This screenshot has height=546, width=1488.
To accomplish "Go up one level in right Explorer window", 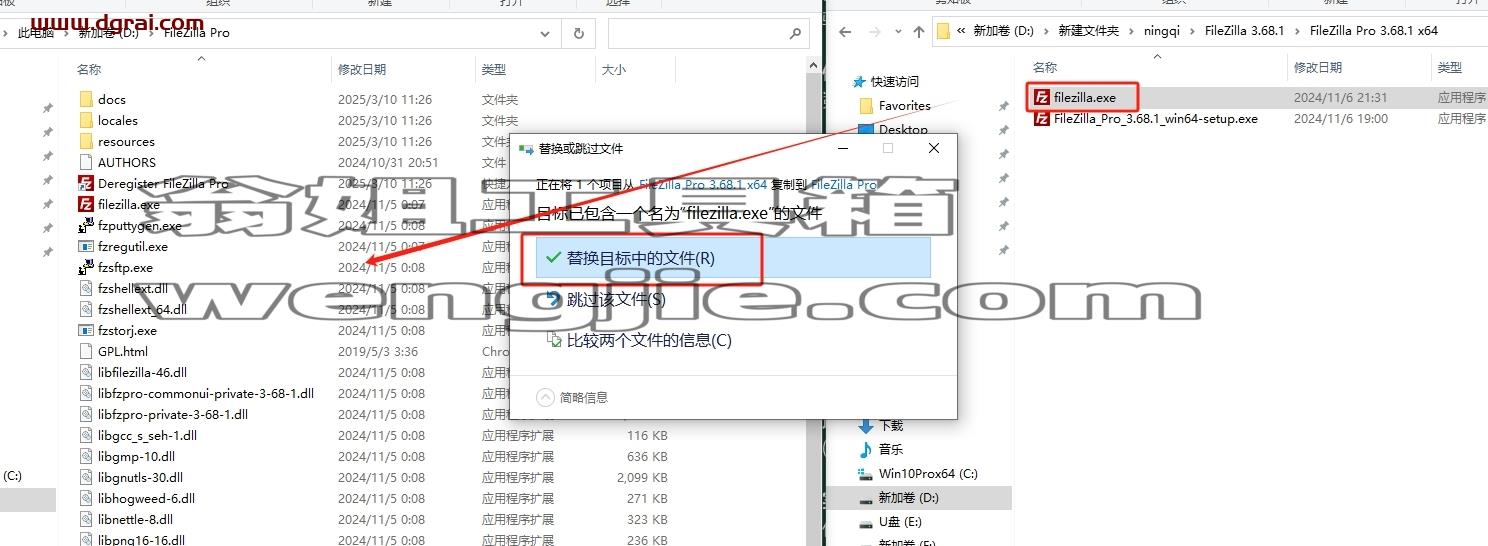I will coord(919,31).
